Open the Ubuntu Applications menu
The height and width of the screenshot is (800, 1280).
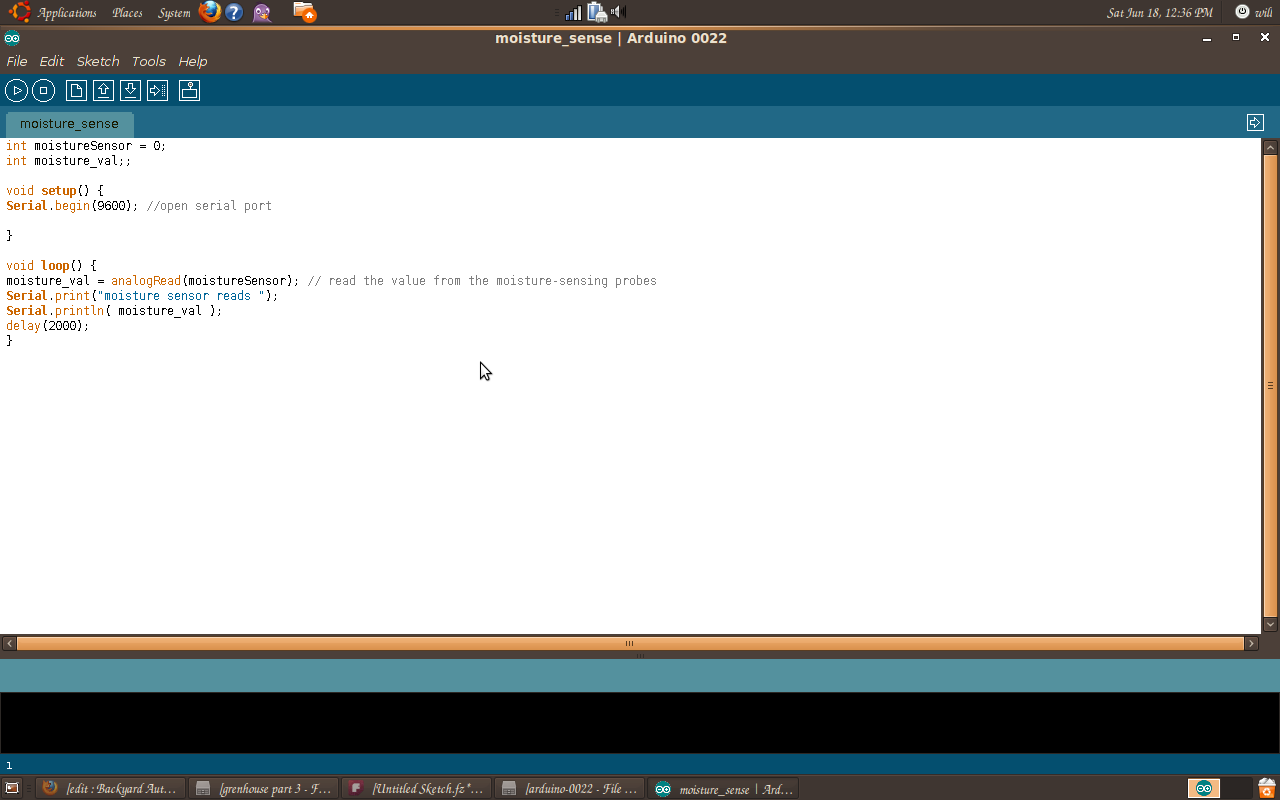tap(55, 13)
